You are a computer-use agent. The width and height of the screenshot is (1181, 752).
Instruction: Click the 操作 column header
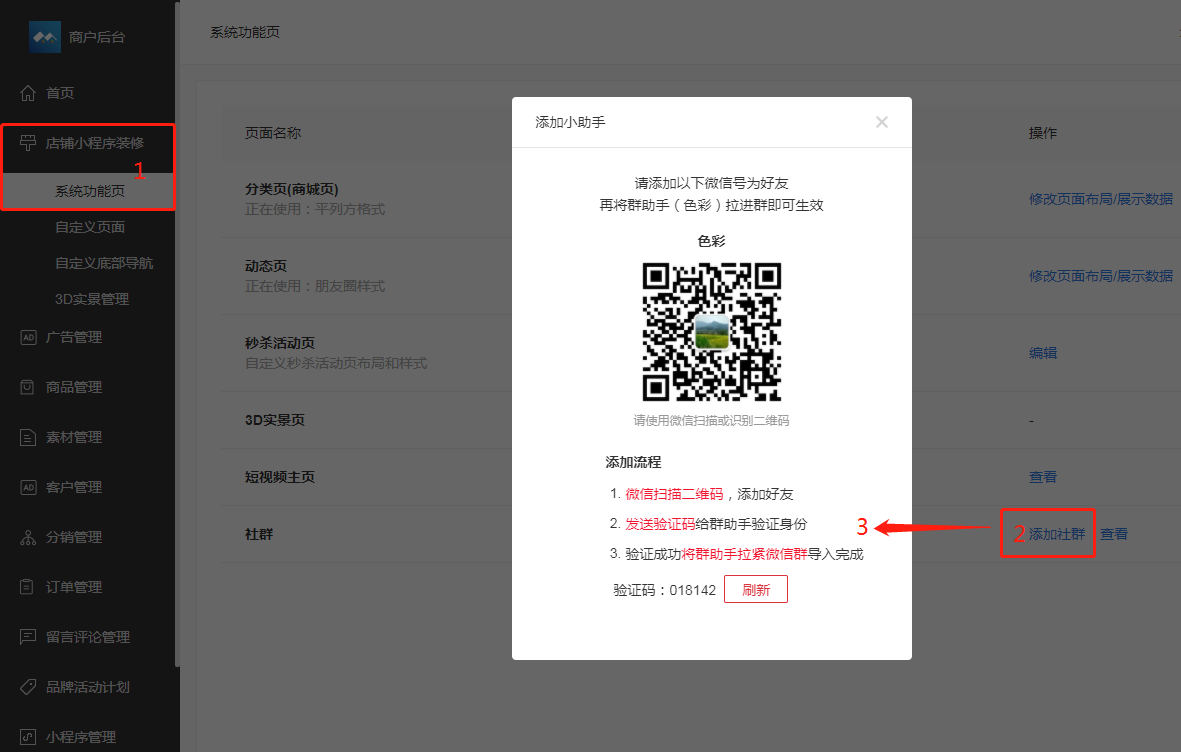(x=1043, y=133)
